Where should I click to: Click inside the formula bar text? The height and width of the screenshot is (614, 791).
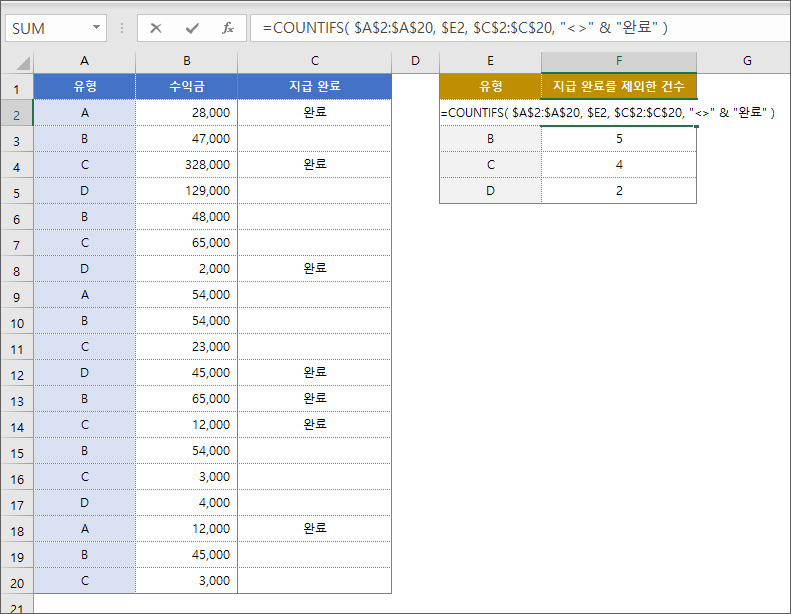tap(465, 28)
